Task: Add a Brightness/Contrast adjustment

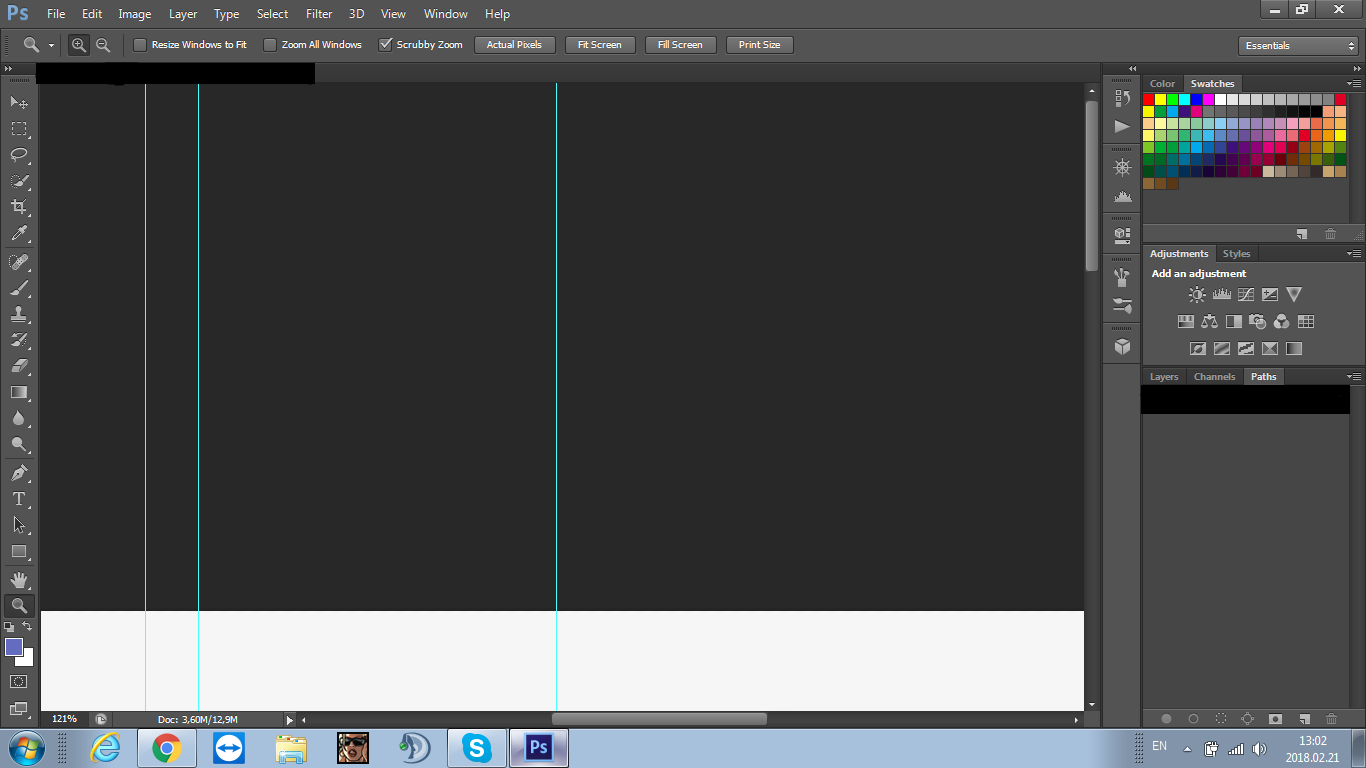Action: pos(1197,295)
